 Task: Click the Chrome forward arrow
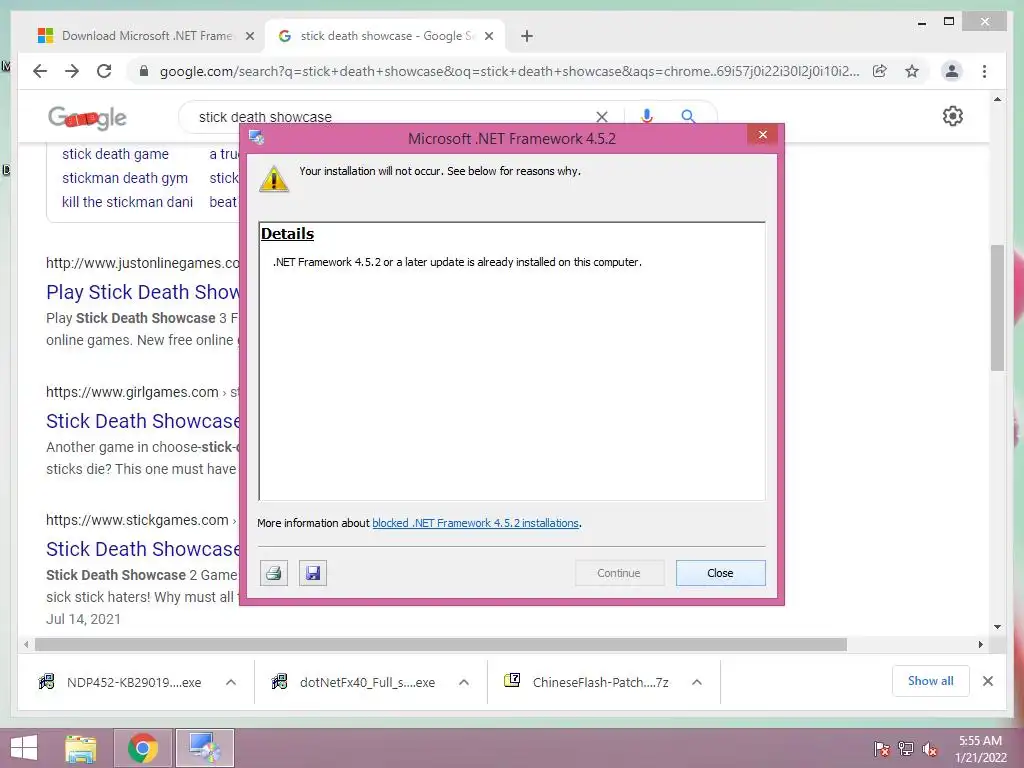[72, 71]
